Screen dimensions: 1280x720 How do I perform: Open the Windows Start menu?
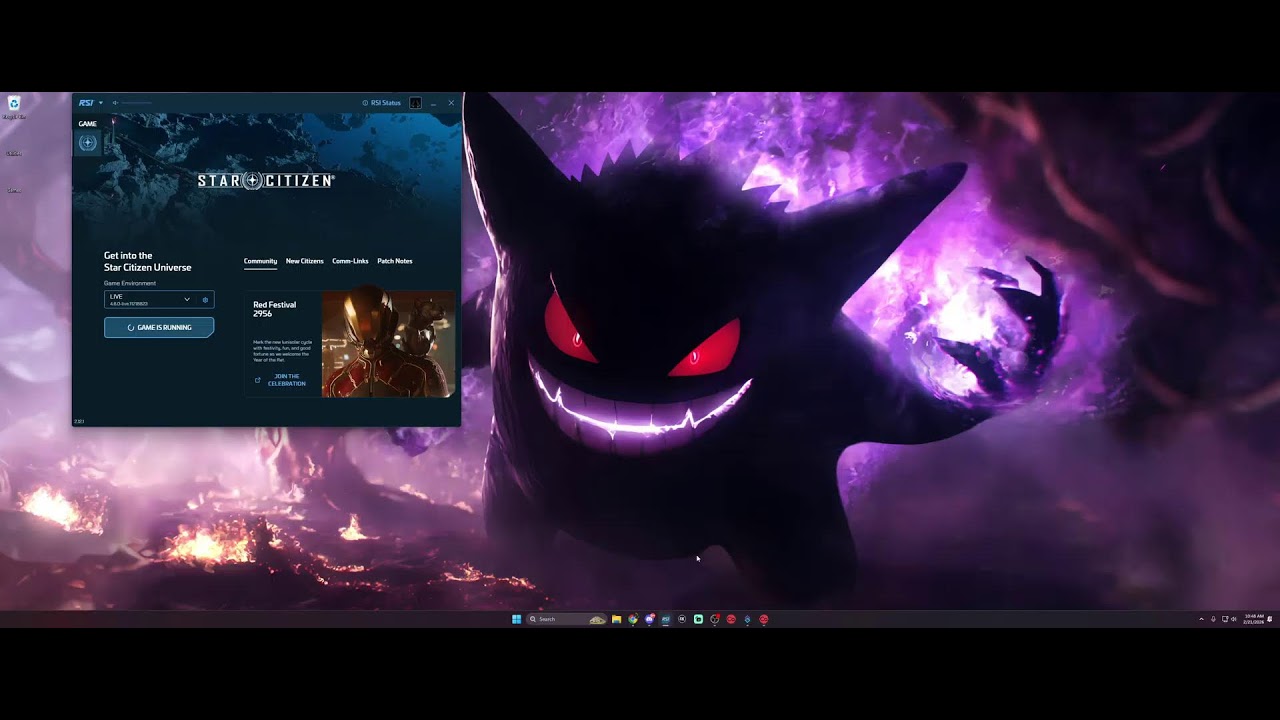[x=516, y=619]
